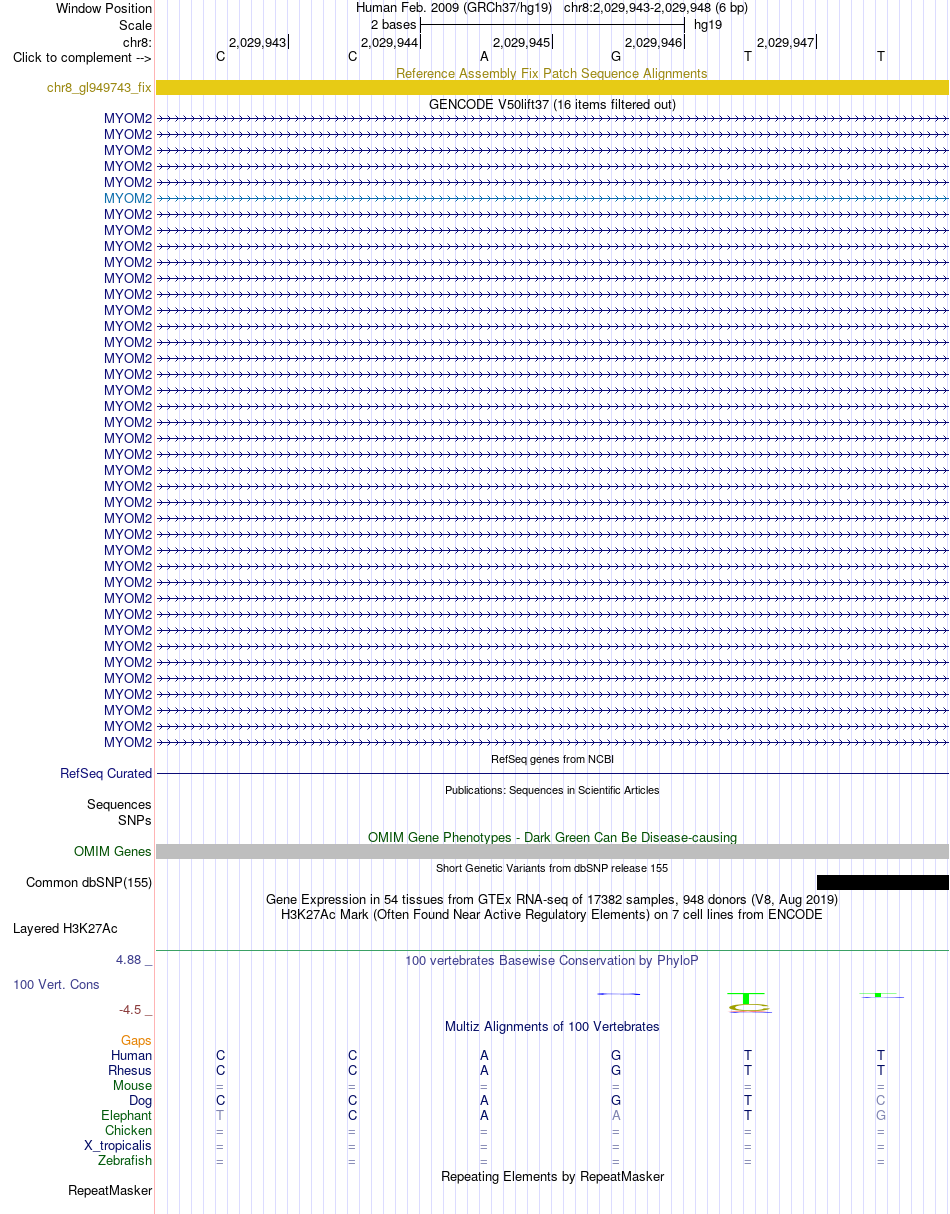Click the Elephant row's gray G base

point(880,1115)
